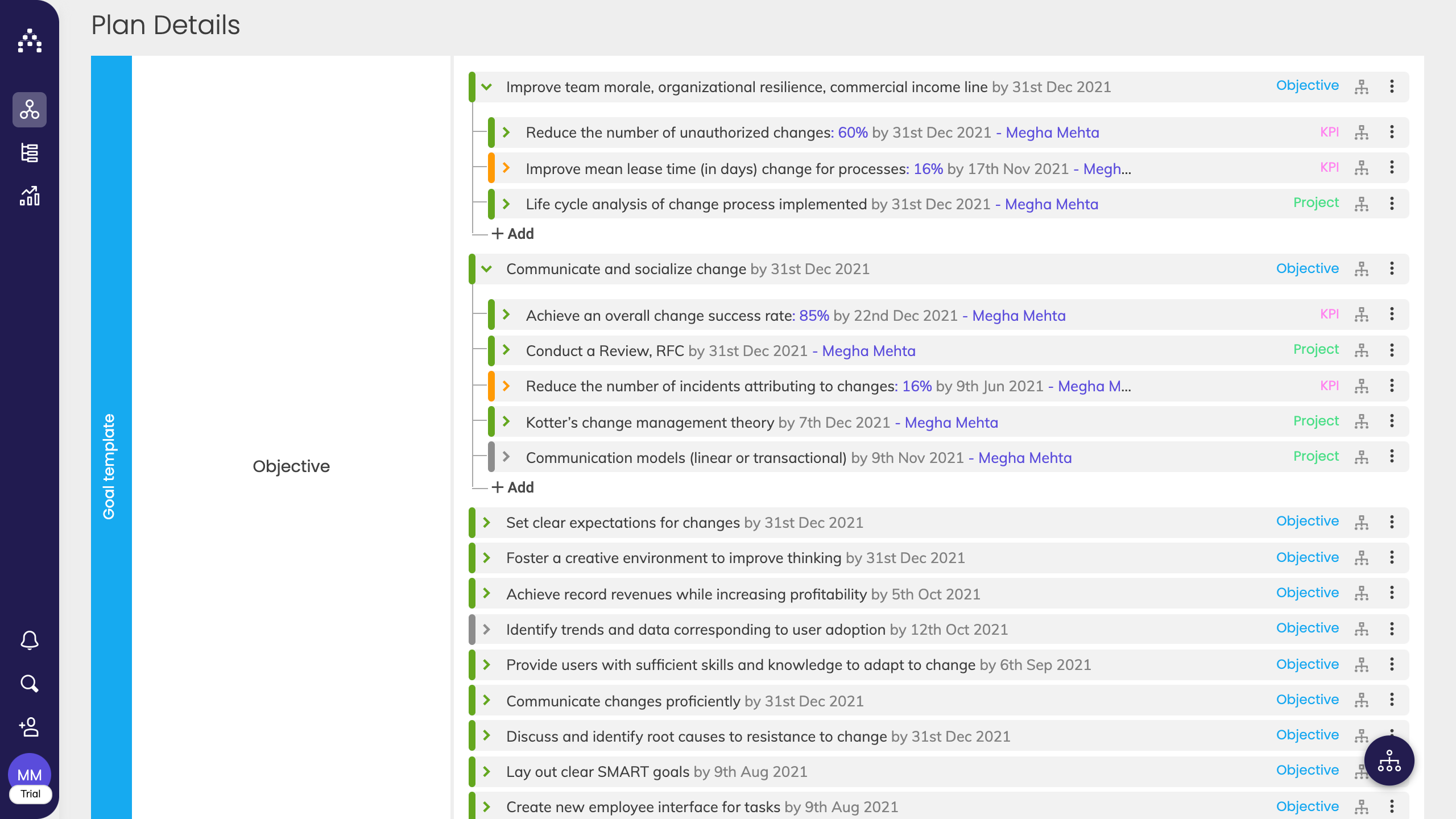This screenshot has width=1456, height=819.
Task: Open hierarchy icon for Identify trends and data row
Action: tap(1362, 628)
